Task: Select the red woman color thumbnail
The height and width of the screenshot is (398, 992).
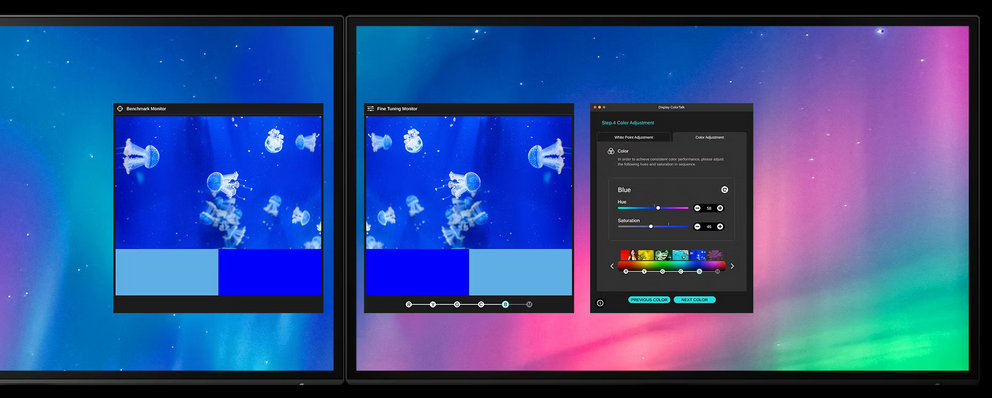Action: pyautogui.click(x=629, y=255)
